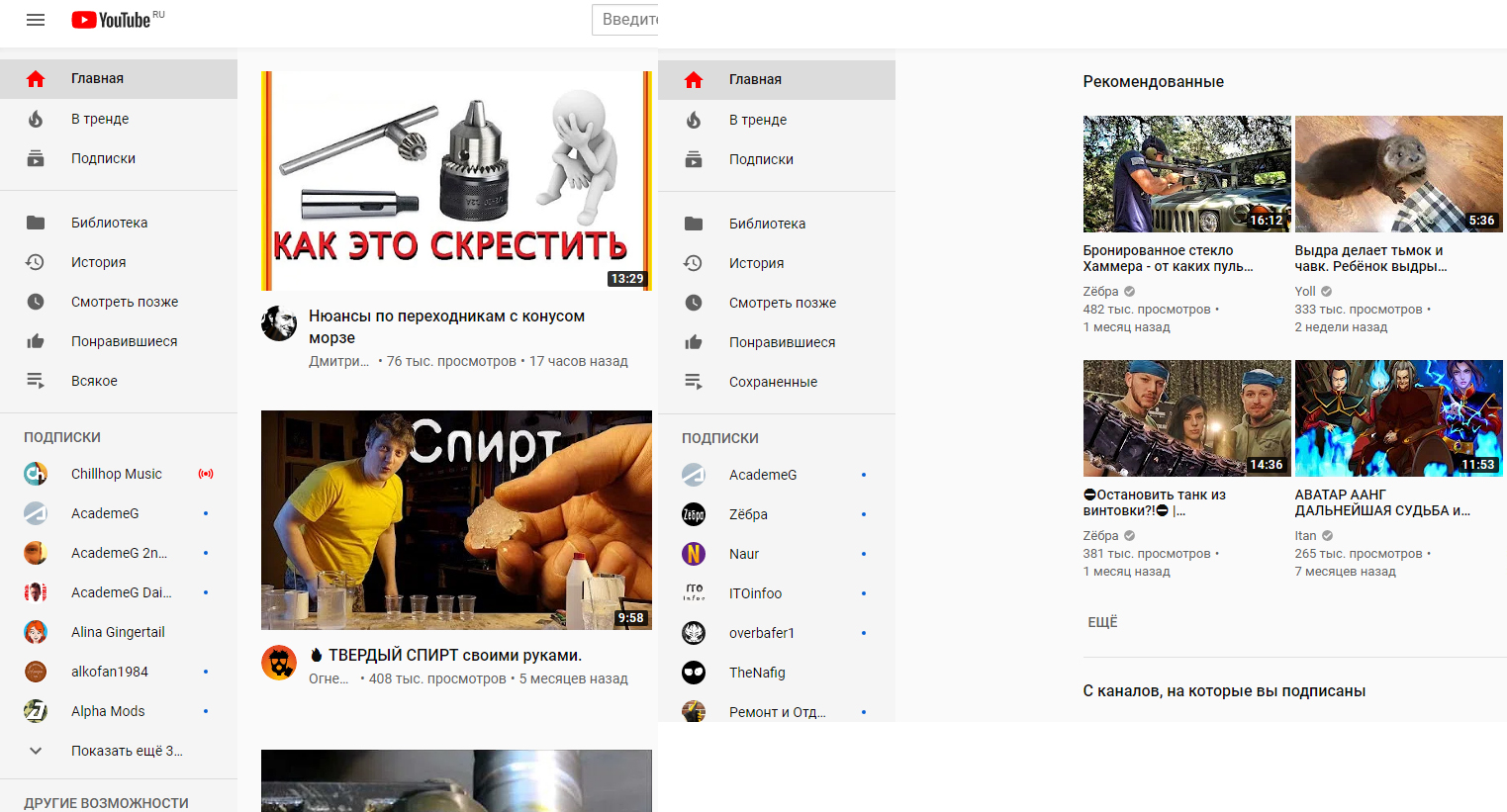The image size is (1507, 812).
Task: Click the Дмитри... channel name
Action: [x=338, y=361]
